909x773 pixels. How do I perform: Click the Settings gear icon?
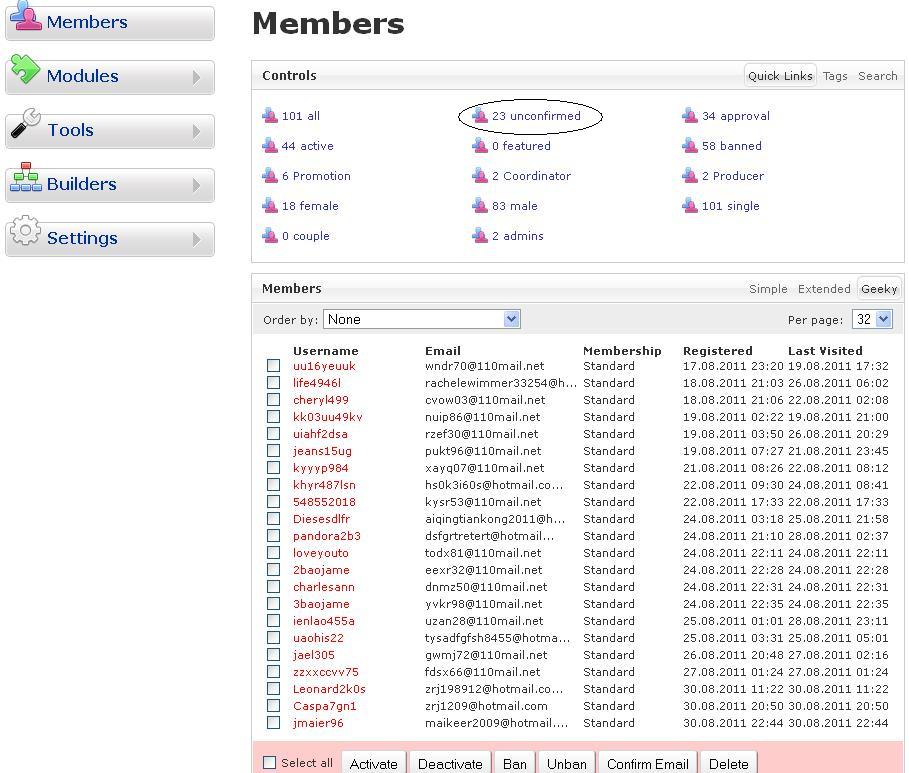pos(25,234)
